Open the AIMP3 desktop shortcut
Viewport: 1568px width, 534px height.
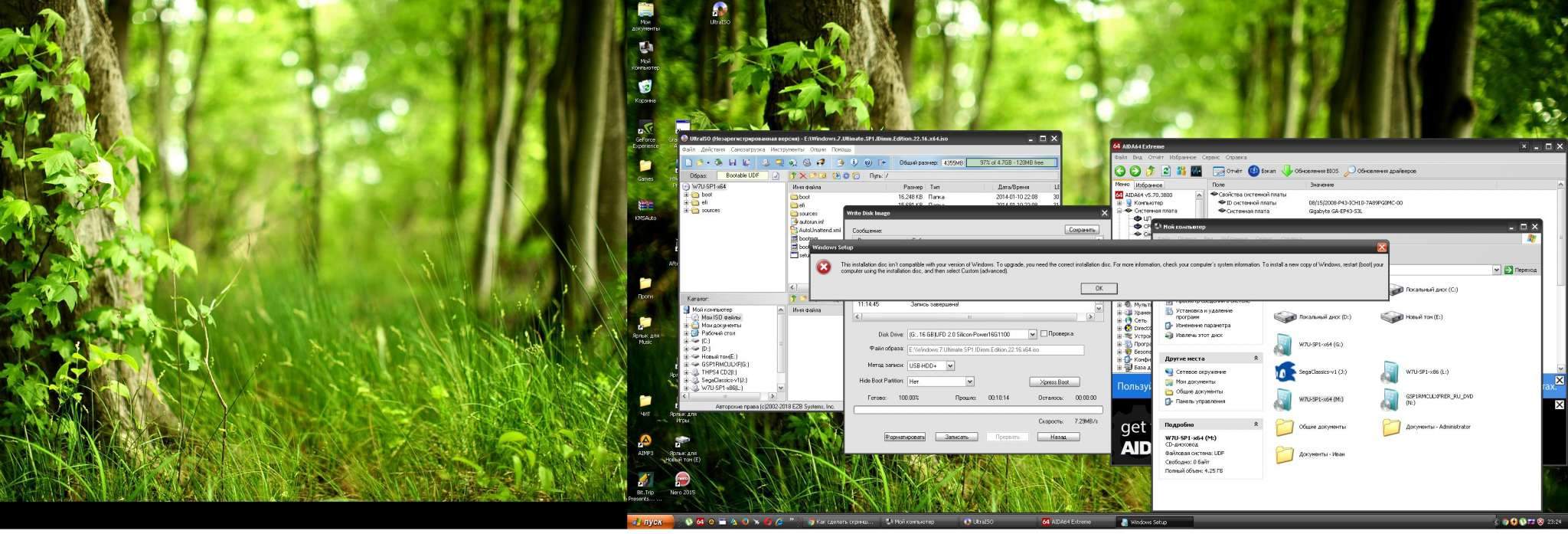645,441
